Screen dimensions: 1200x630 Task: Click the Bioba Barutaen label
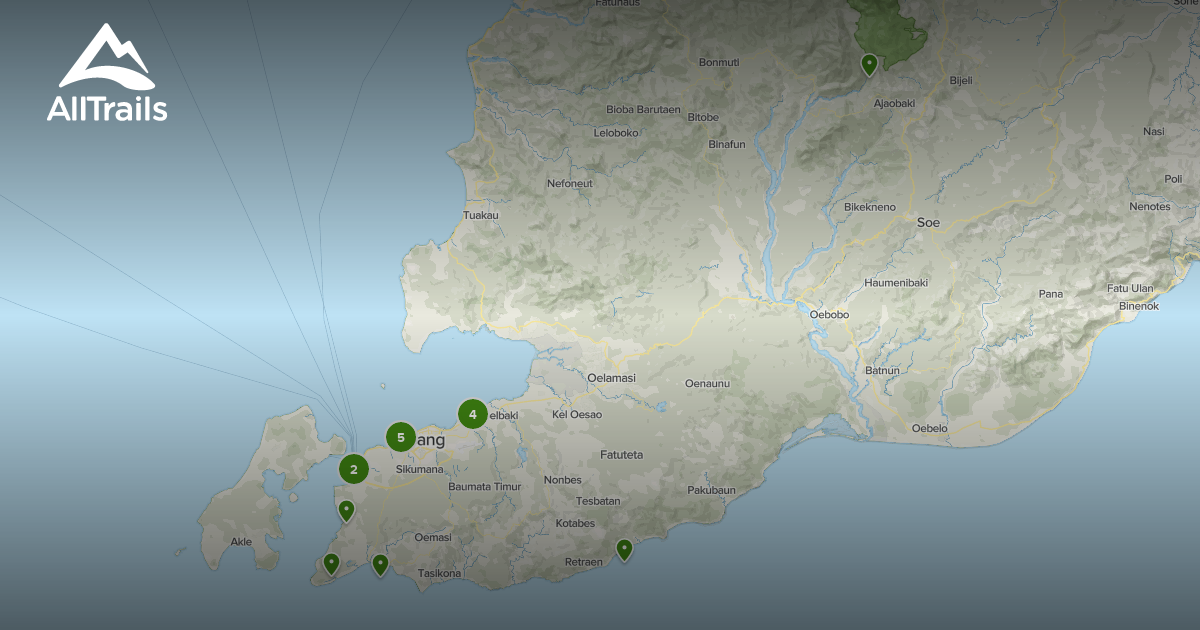[x=643, y=110]
